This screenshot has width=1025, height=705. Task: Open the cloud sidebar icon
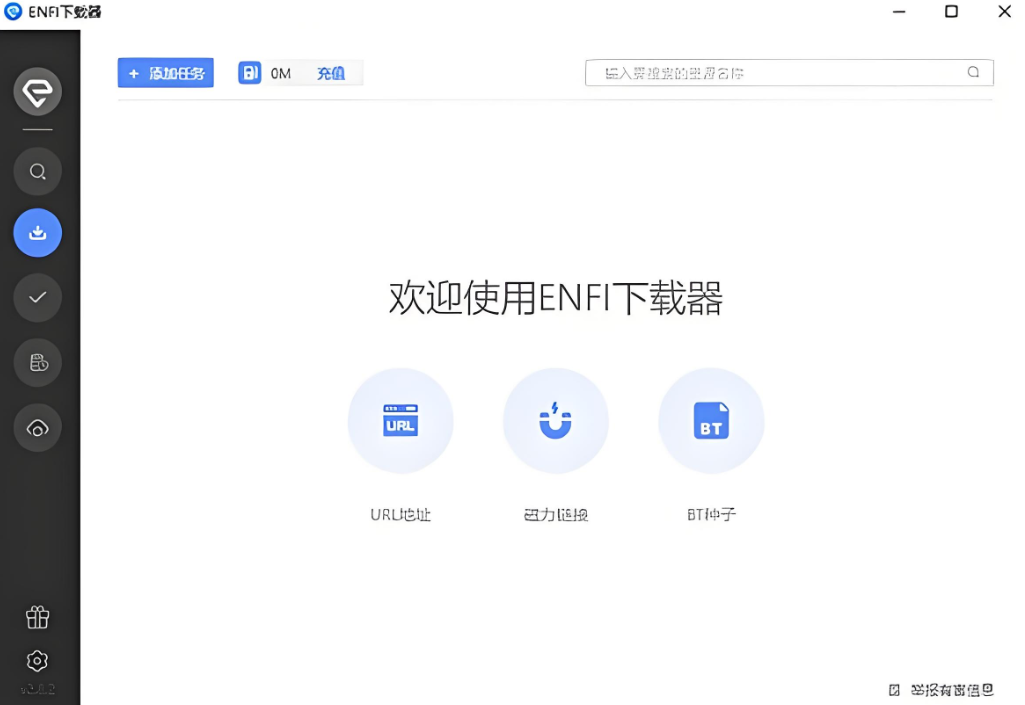click(x=37, y=428)
